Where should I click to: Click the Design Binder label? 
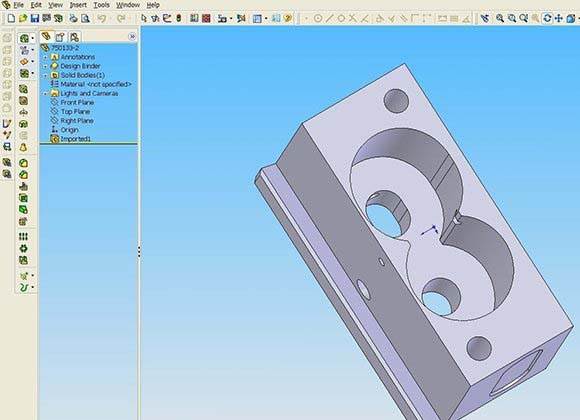[x=80, y=66]
